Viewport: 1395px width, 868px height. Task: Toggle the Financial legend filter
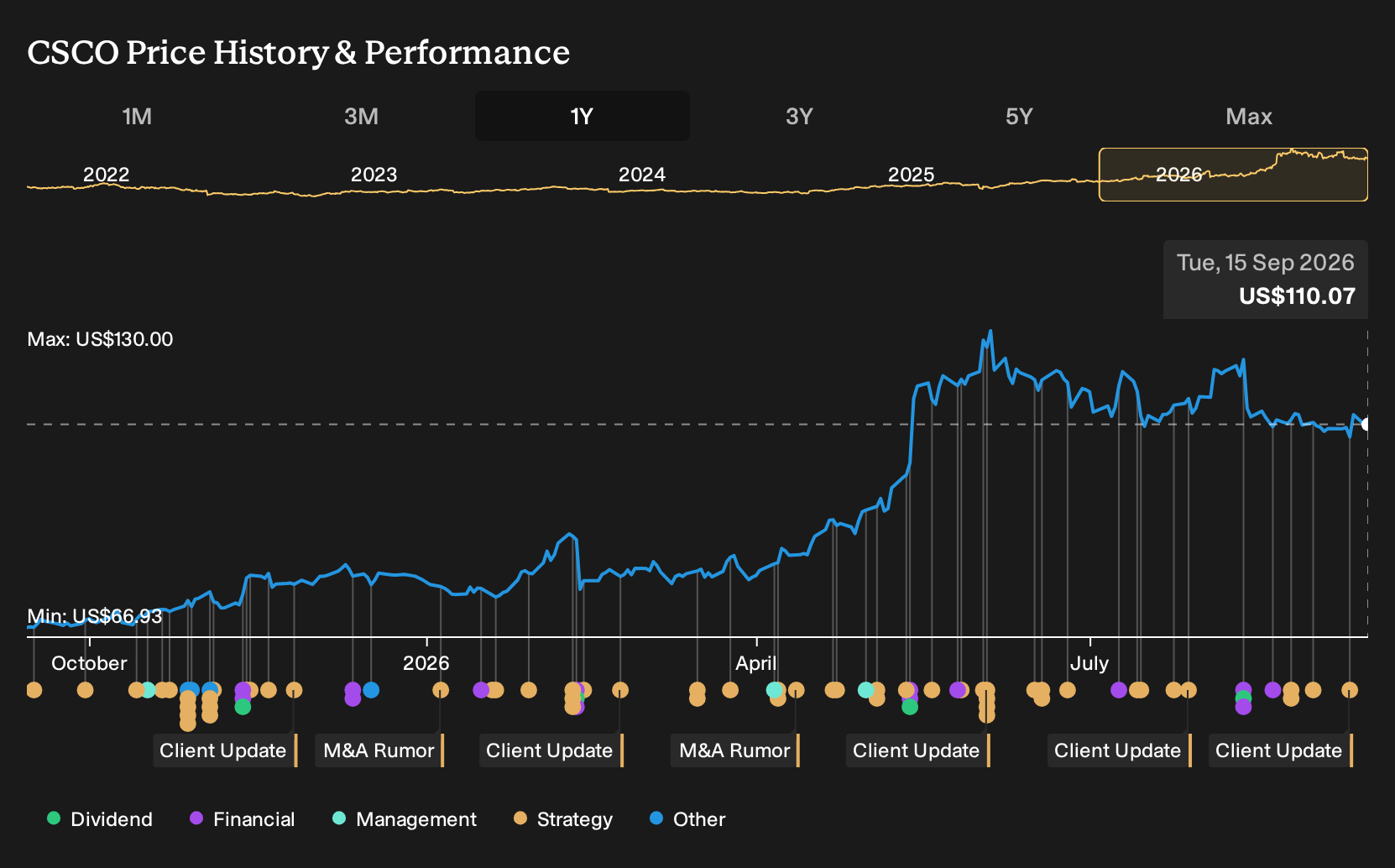coord(243,819)
